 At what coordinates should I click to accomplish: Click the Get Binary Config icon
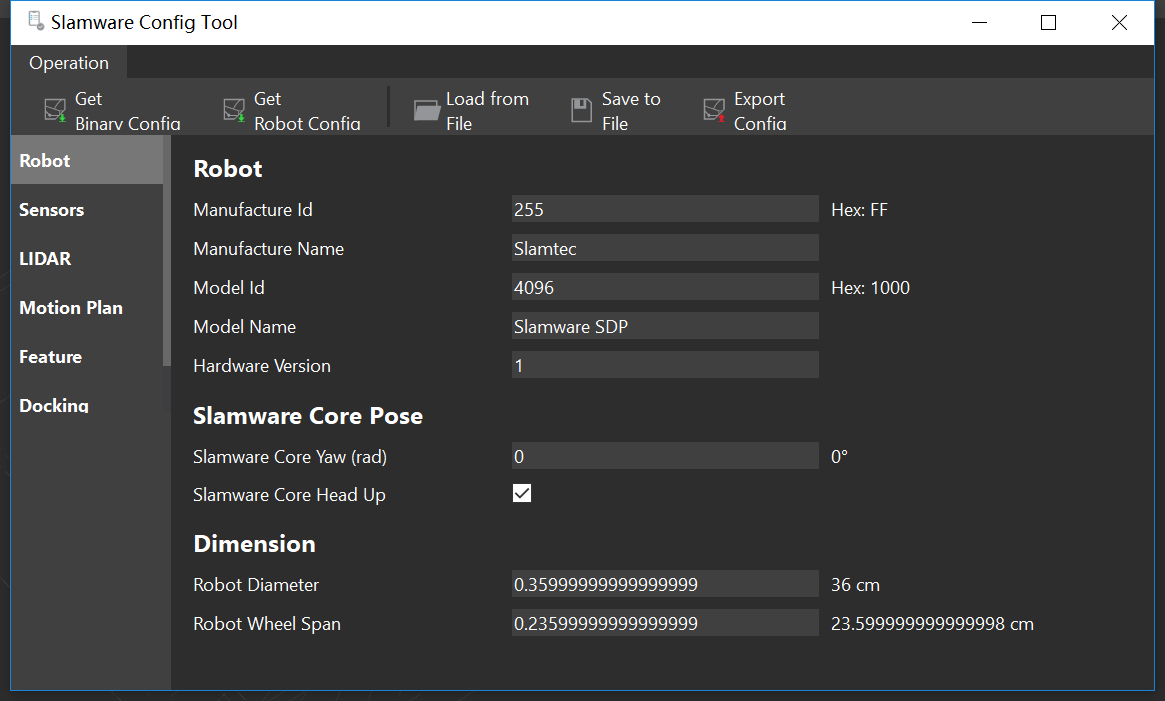tap(55, 110)
